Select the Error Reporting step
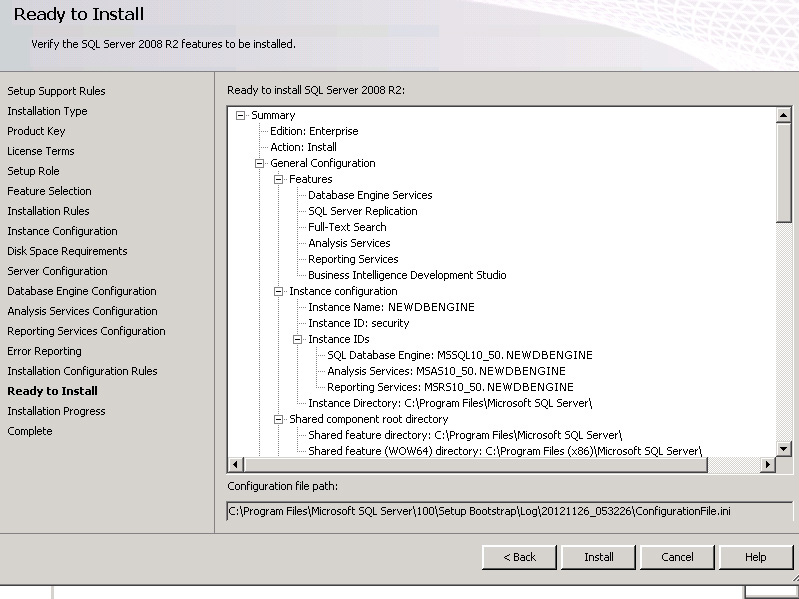This screenshot has width=799, height=599. (x=44, y=351)
